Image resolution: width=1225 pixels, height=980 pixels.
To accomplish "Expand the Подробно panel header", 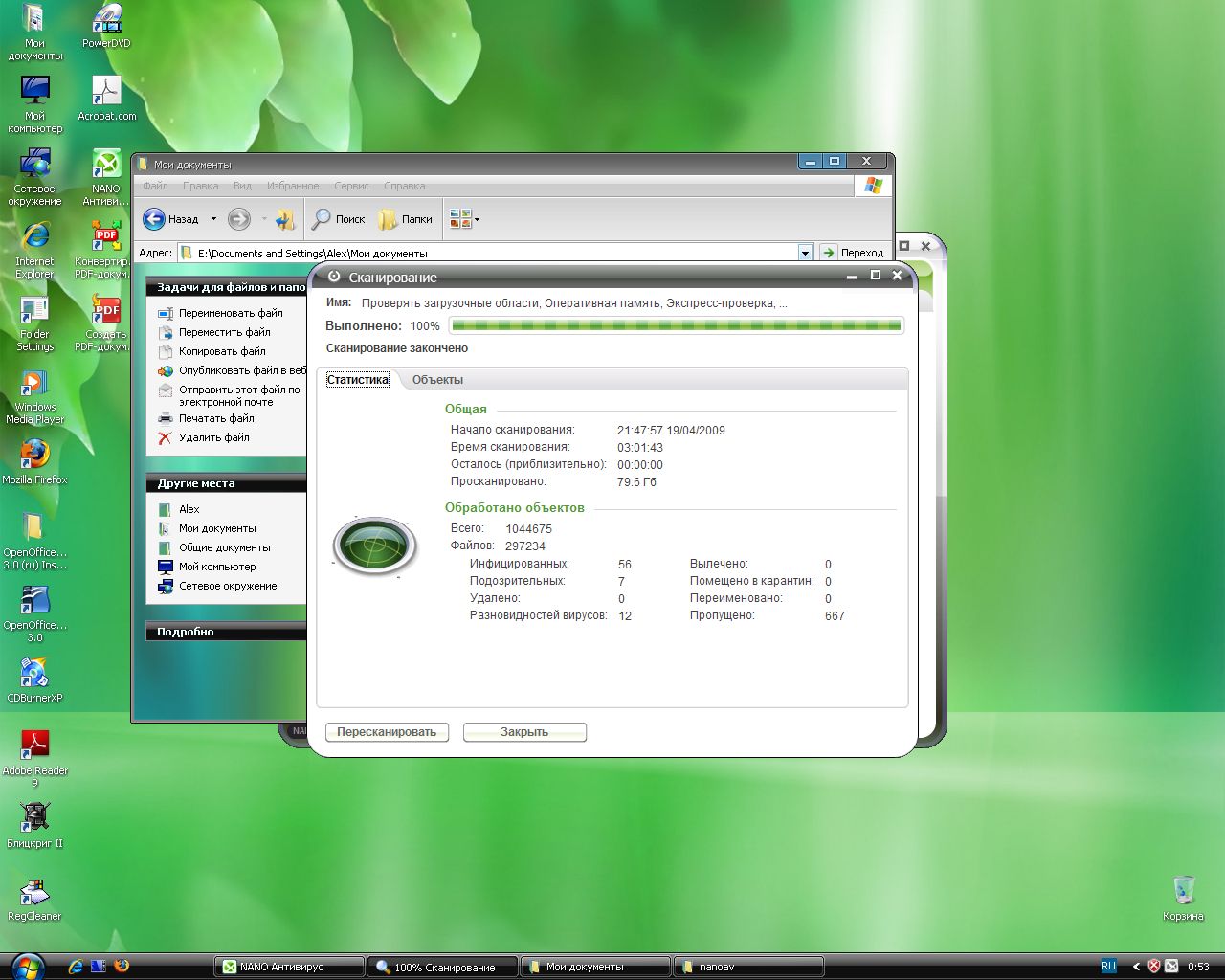I will (x=226, y=632).
